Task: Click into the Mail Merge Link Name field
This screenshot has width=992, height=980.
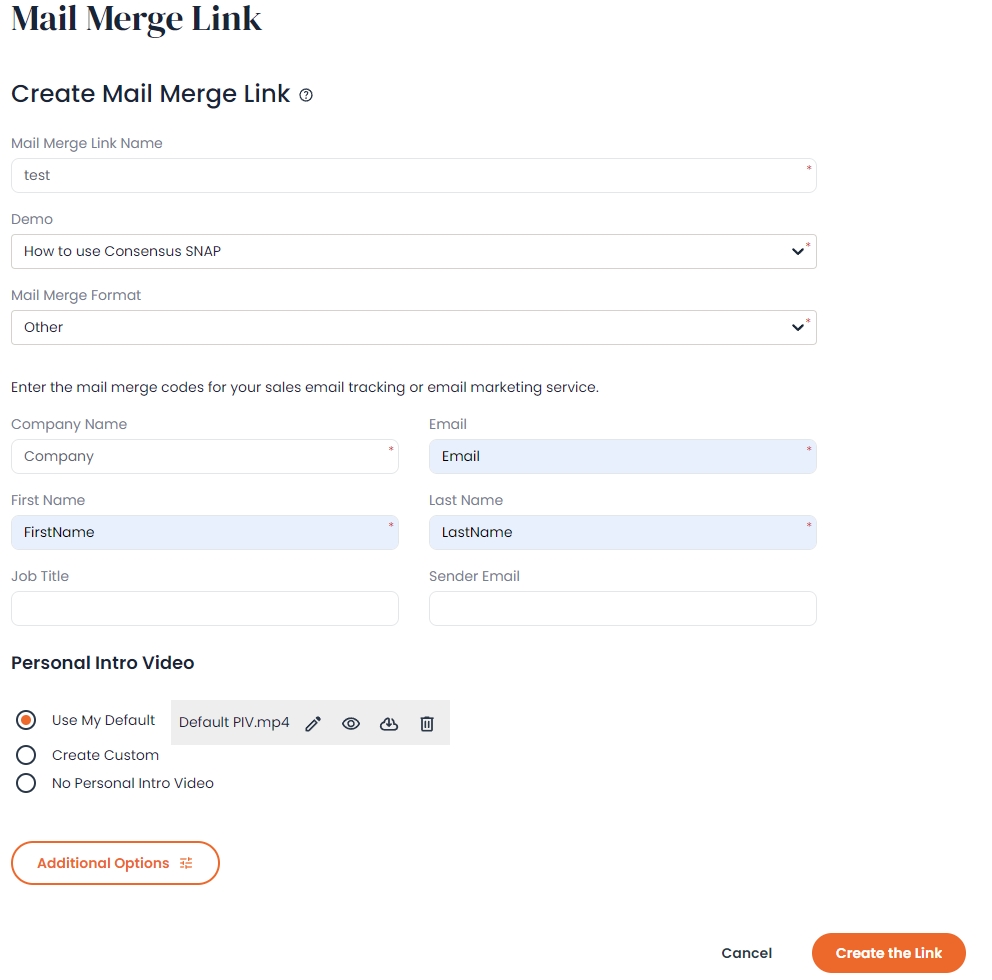Action: click(x=413, y=175)
